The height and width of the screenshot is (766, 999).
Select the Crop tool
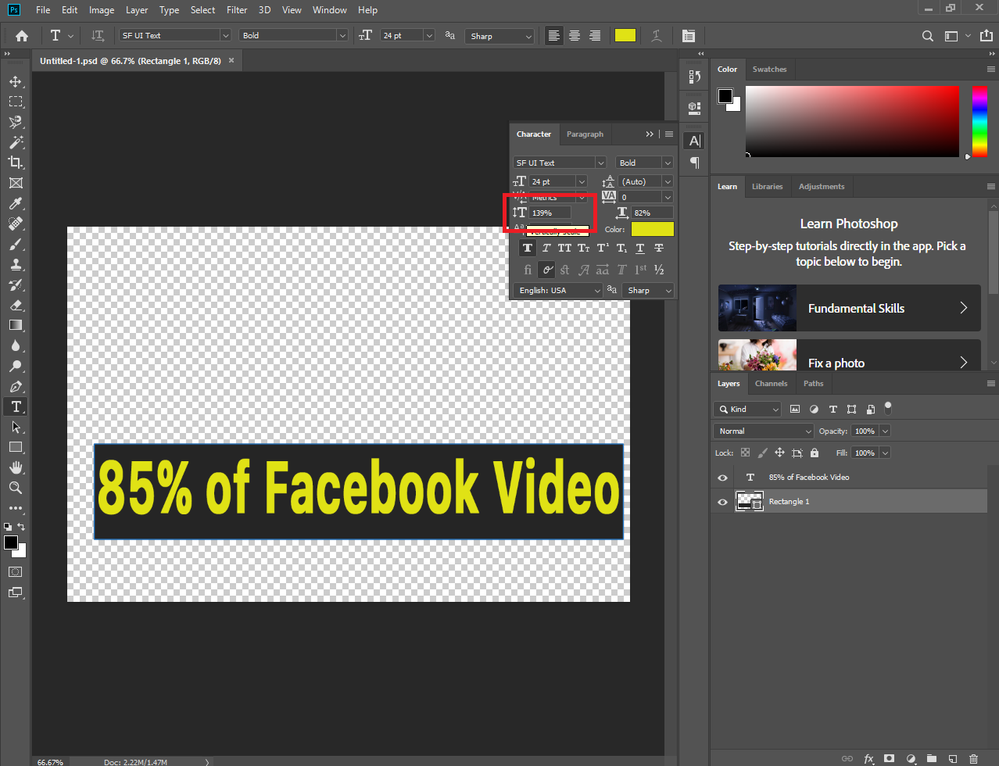click(x=15, y=163)
